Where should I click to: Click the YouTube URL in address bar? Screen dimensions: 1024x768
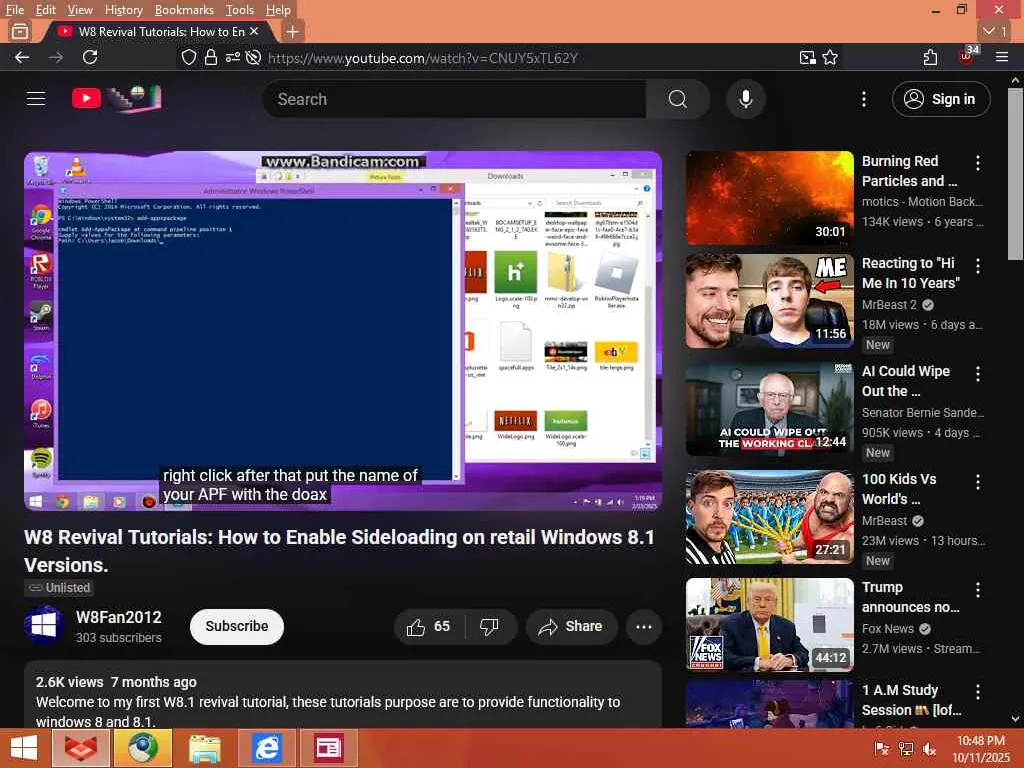tap(423, 58)
